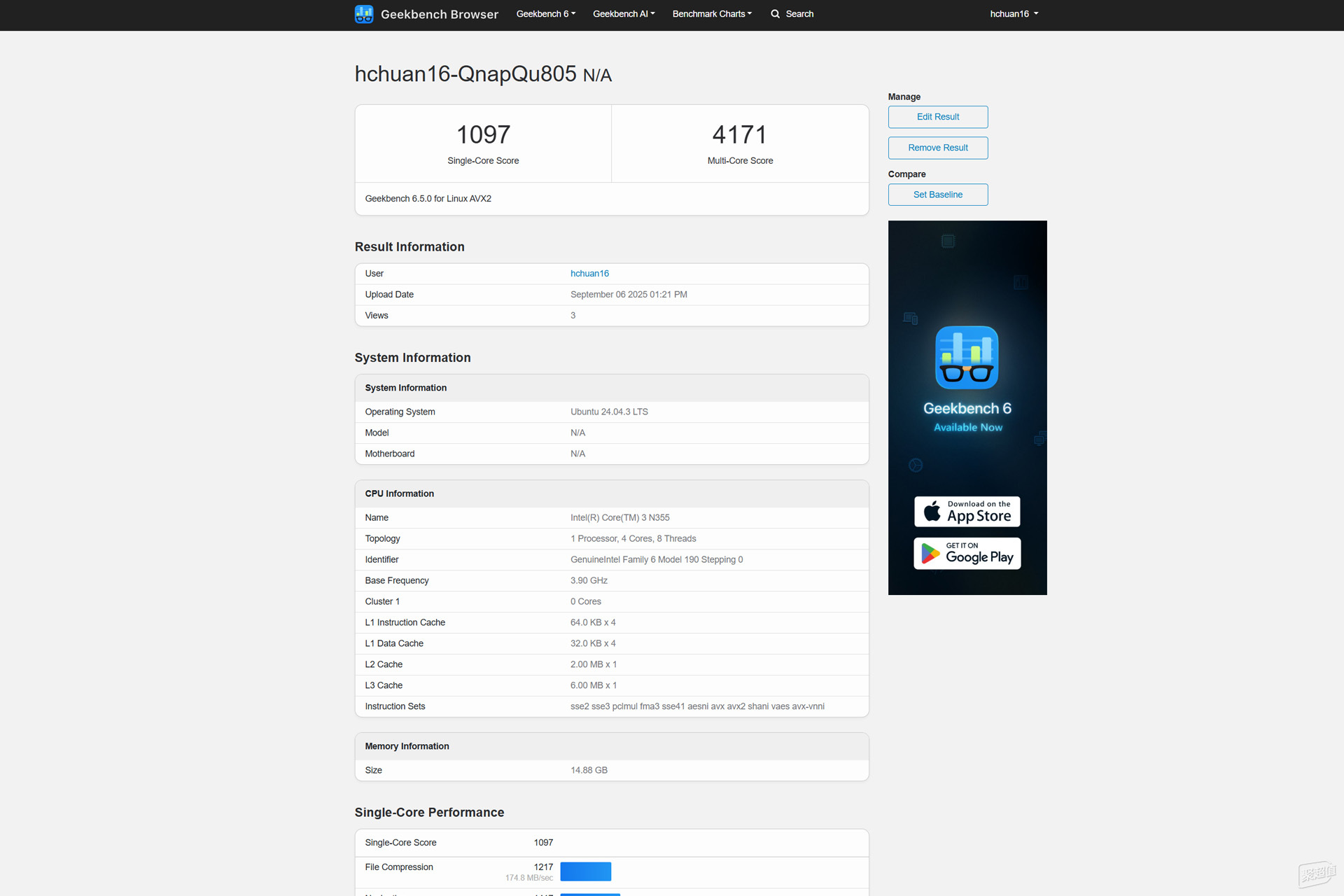Click the Single-Core Performance heading
This screenshot has height=896, width=1344.
(429, 813)
